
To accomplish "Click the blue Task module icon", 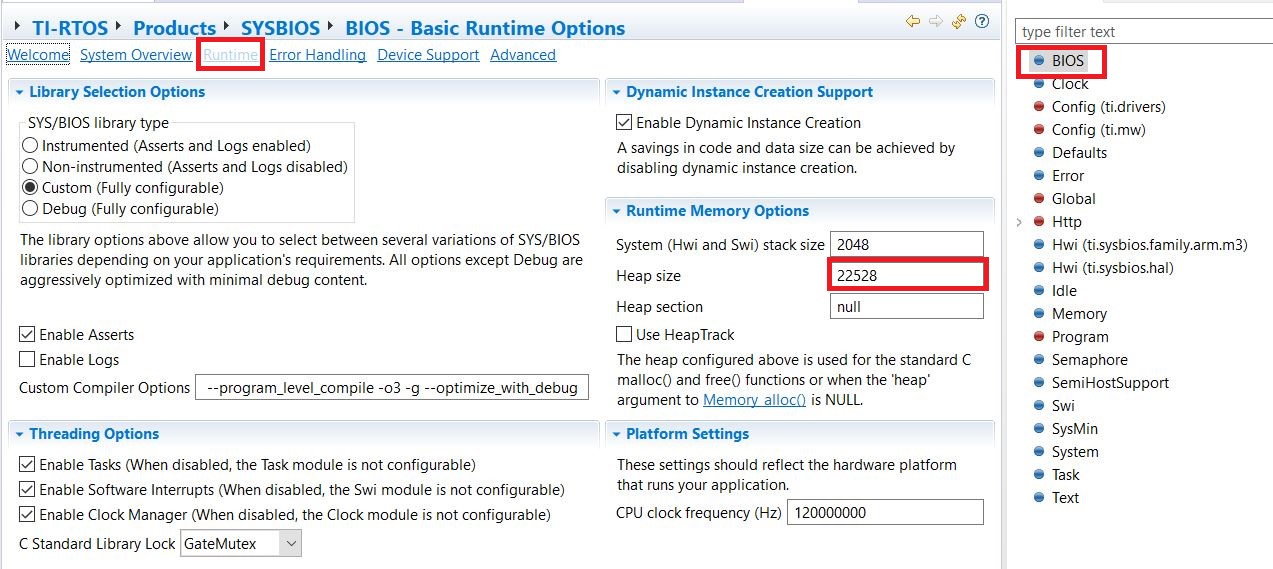I will click(1039, 475).
